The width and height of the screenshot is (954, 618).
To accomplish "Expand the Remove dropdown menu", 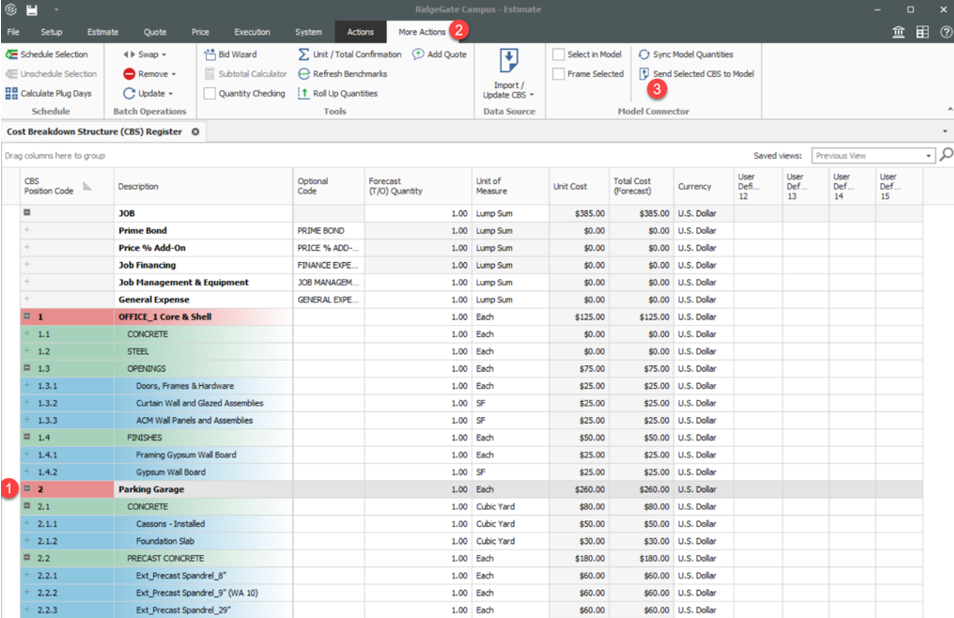I will click(x=173, y=74).
